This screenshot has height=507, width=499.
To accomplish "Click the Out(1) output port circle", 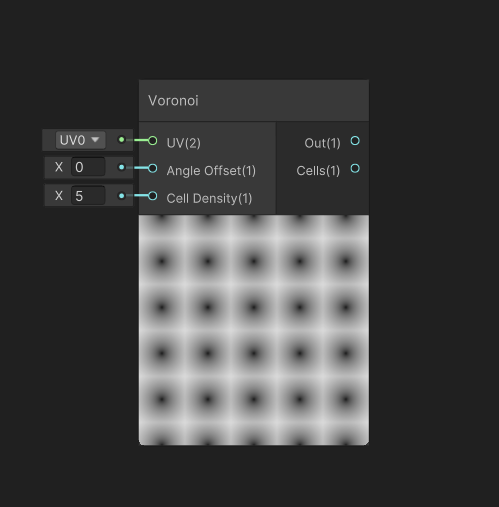I will (x=355, y=141).
